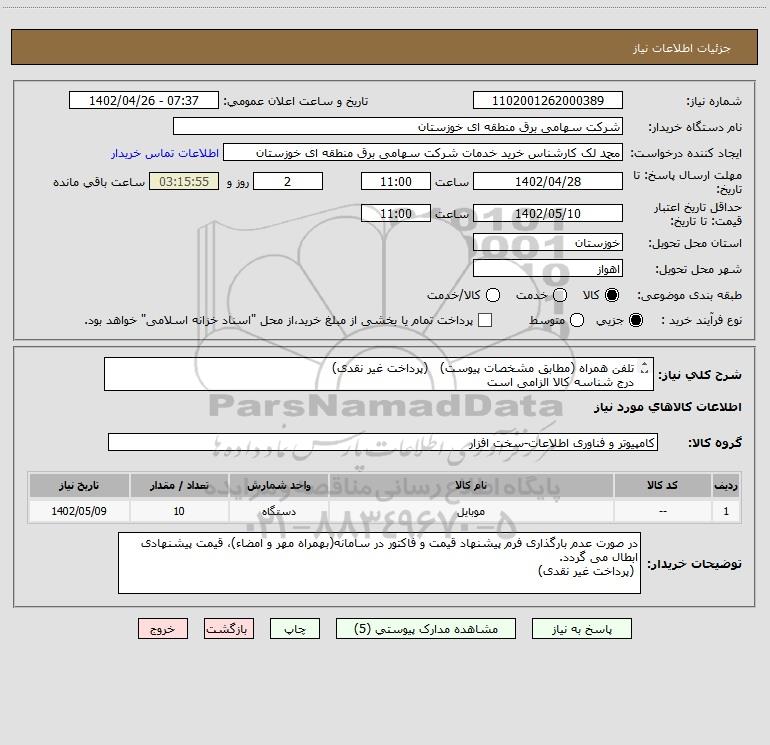
Task: Click the response deadline 11:00 hour field
Action: [x=396, y=181]
